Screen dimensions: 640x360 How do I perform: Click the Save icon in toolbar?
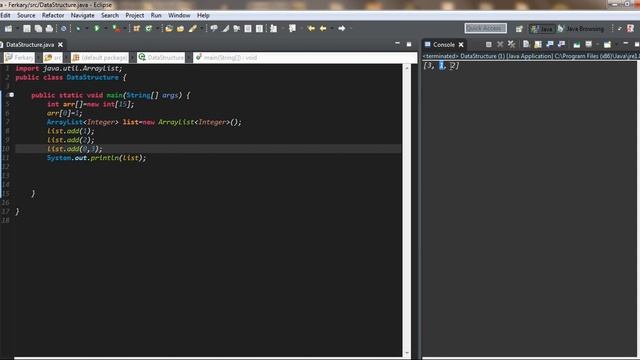(27, 29)
